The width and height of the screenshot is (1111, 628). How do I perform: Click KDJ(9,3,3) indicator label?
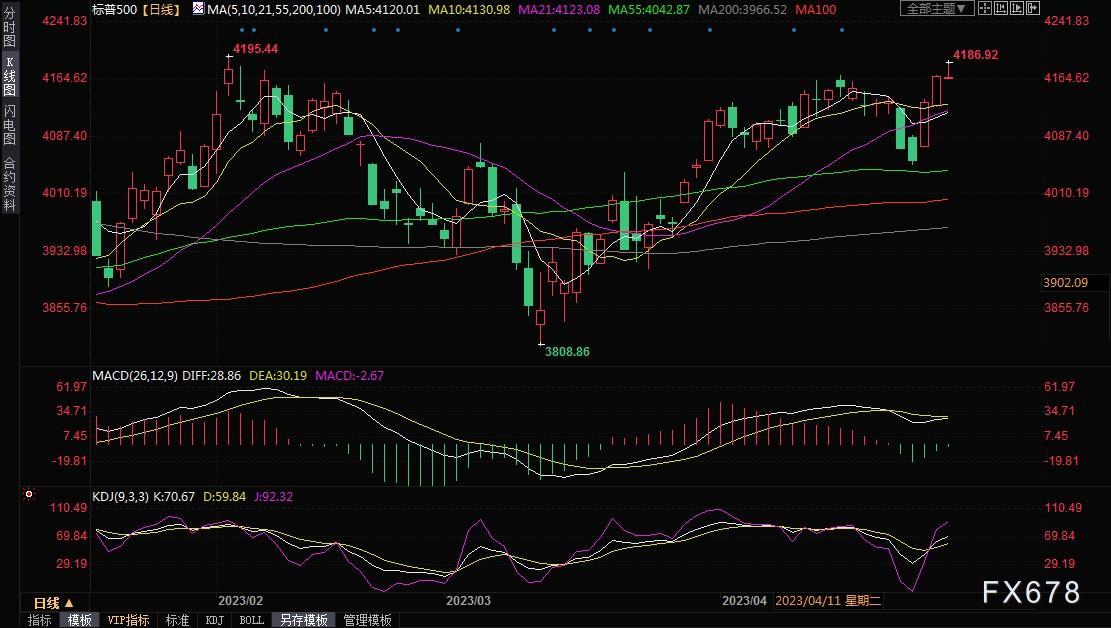pyautogui.click(x=120, y=496)
